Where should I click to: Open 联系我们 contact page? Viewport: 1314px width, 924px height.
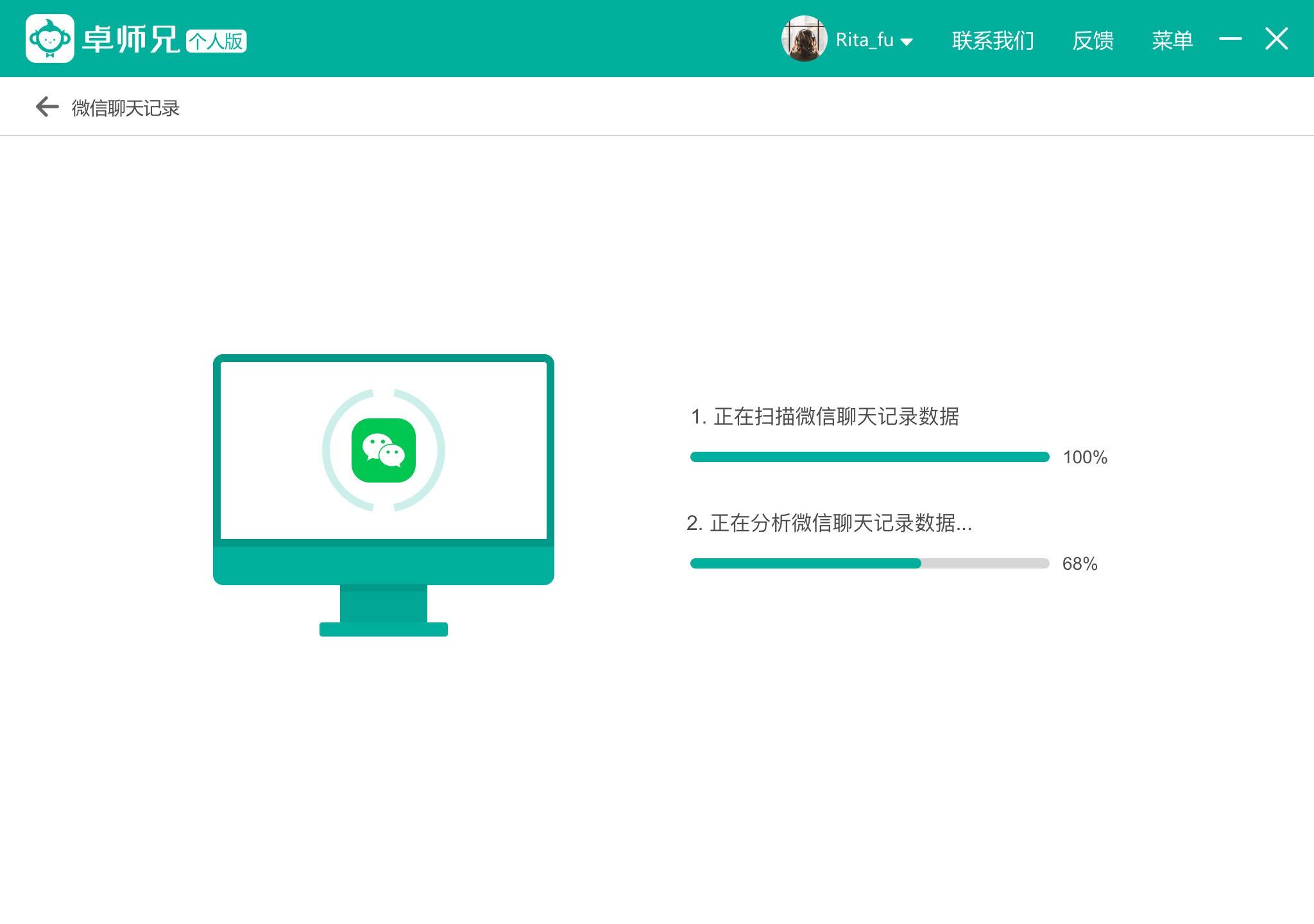coord(993,40)
